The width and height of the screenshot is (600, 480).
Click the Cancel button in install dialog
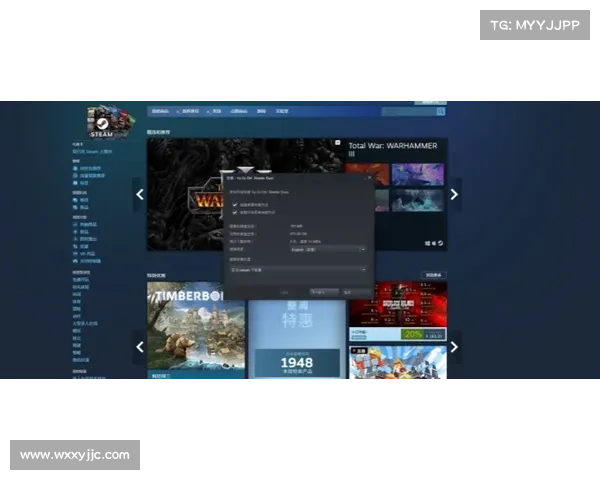click(356, 292)
